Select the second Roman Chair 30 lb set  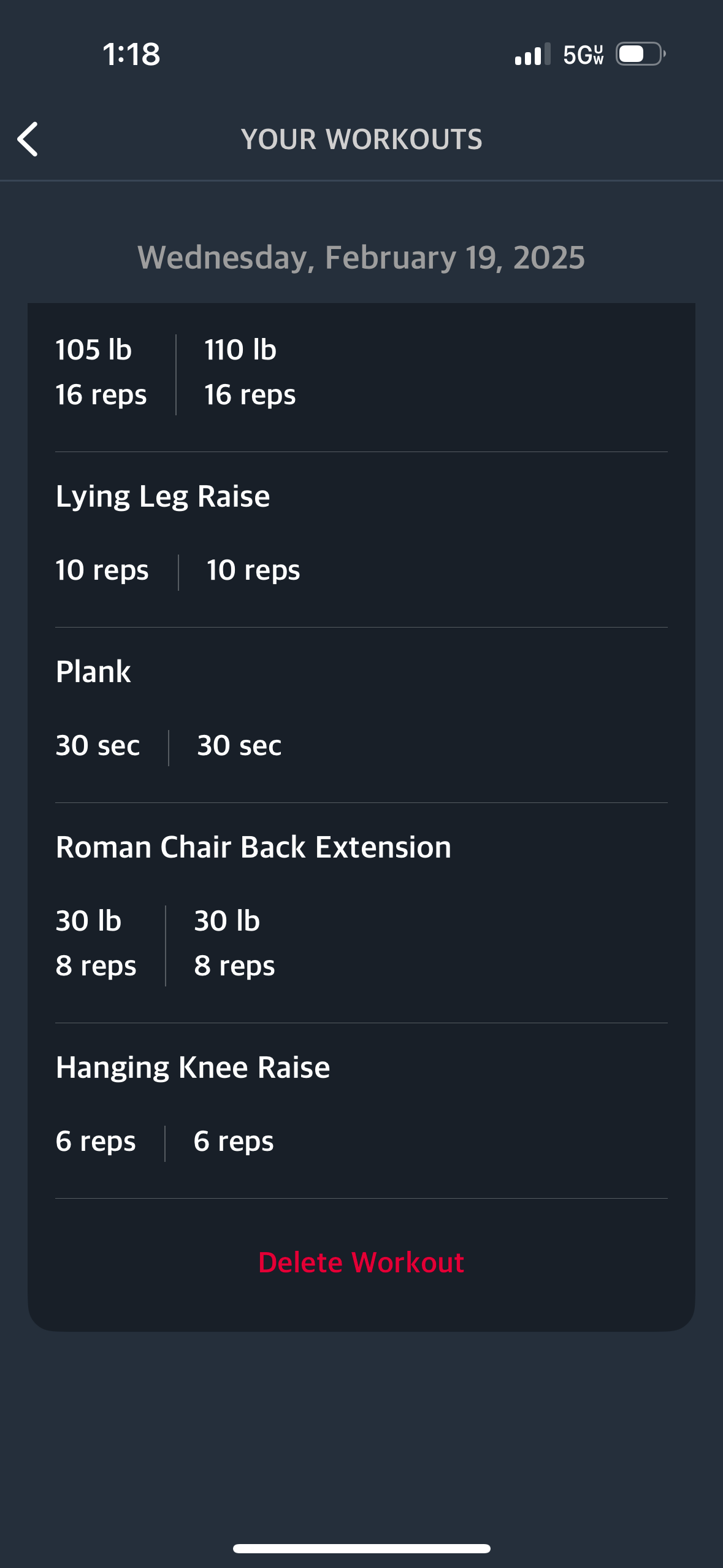(x=234, y=943)
